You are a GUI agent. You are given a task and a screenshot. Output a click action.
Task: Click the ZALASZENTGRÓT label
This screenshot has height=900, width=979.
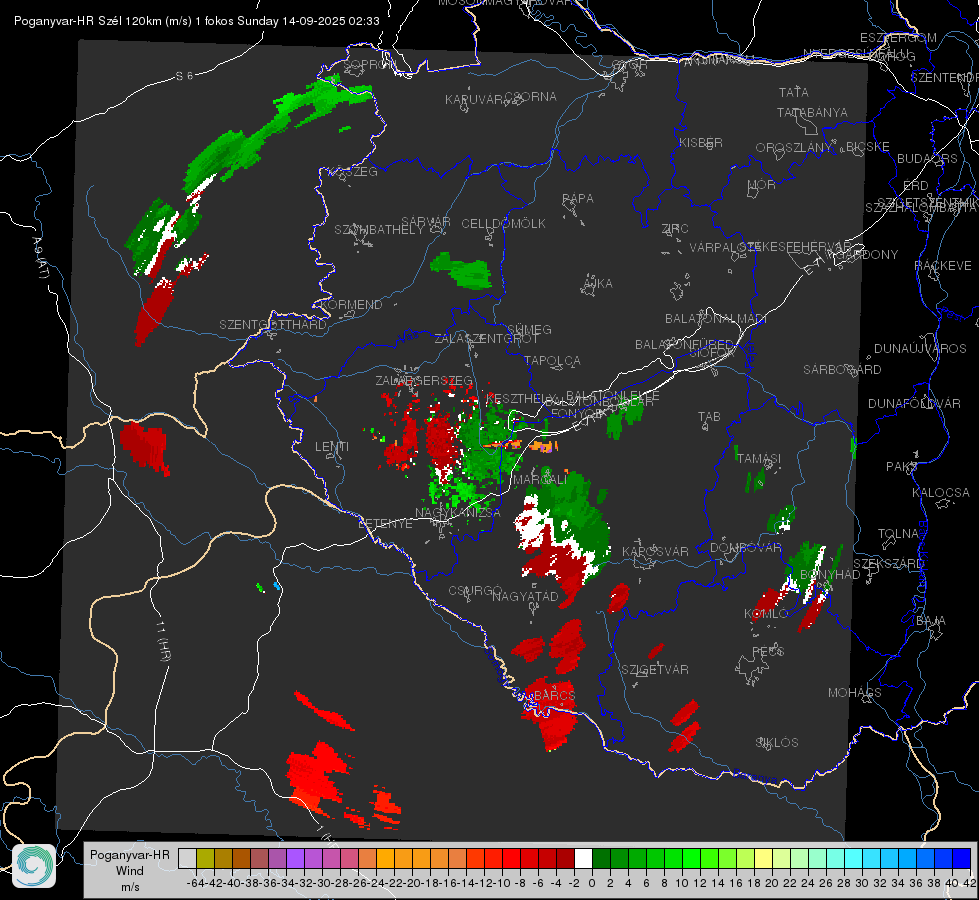coord(486,339)
